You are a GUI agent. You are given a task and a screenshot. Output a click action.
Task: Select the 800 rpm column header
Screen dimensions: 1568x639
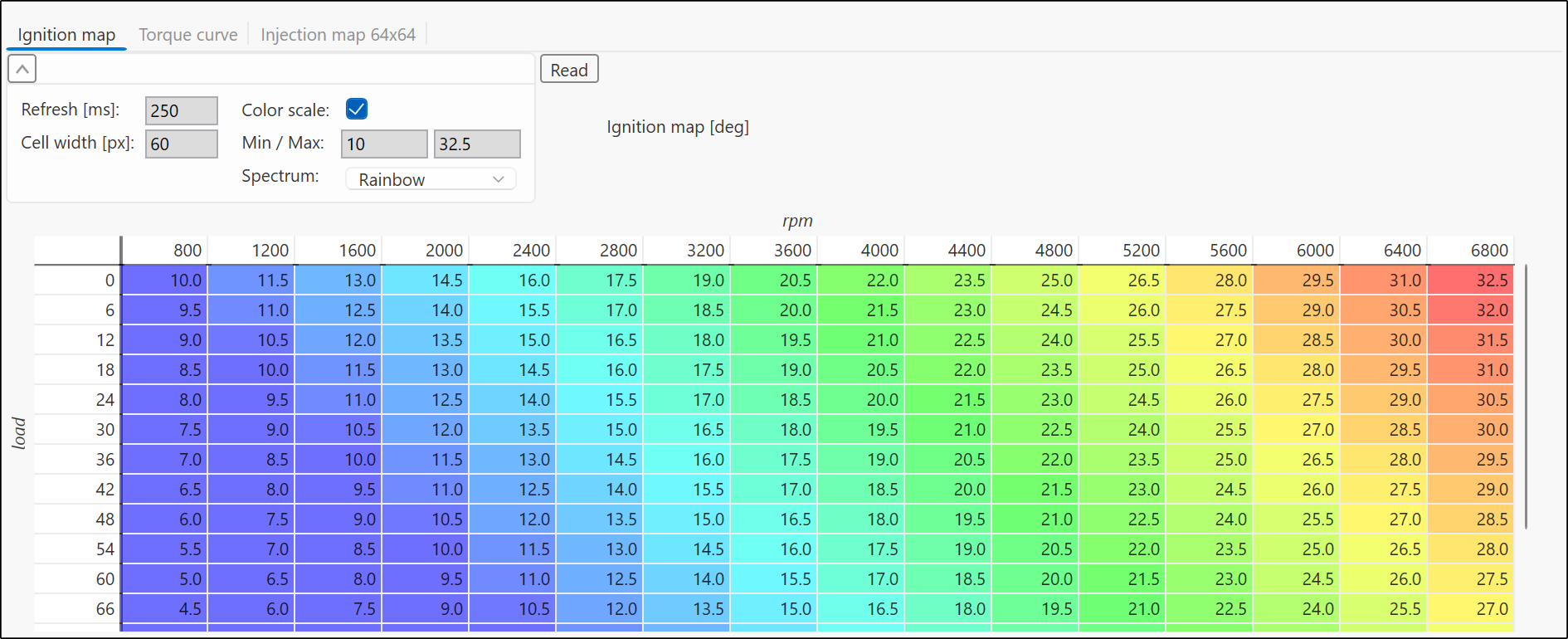(x=164, y=250)
